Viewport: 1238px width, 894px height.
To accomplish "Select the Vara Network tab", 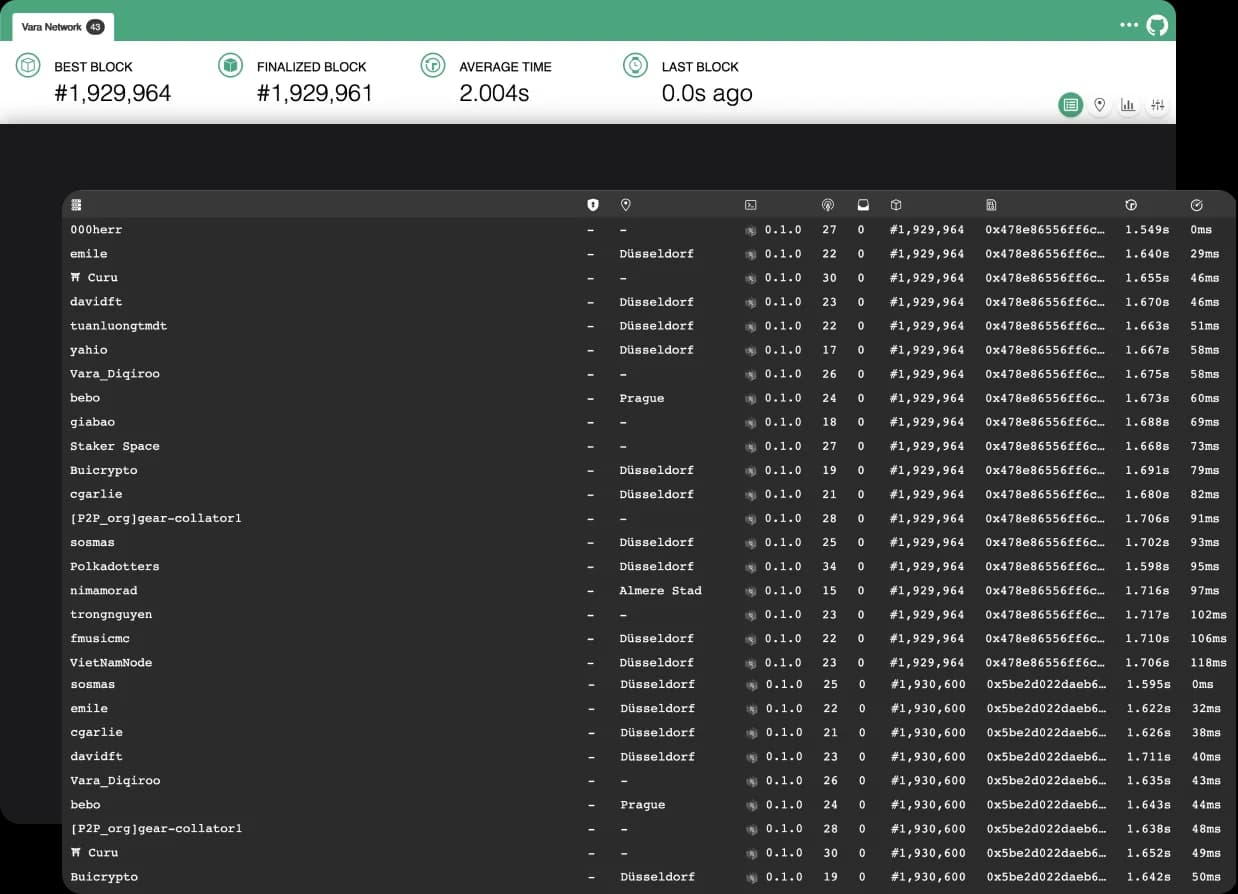I will [62, 27].
